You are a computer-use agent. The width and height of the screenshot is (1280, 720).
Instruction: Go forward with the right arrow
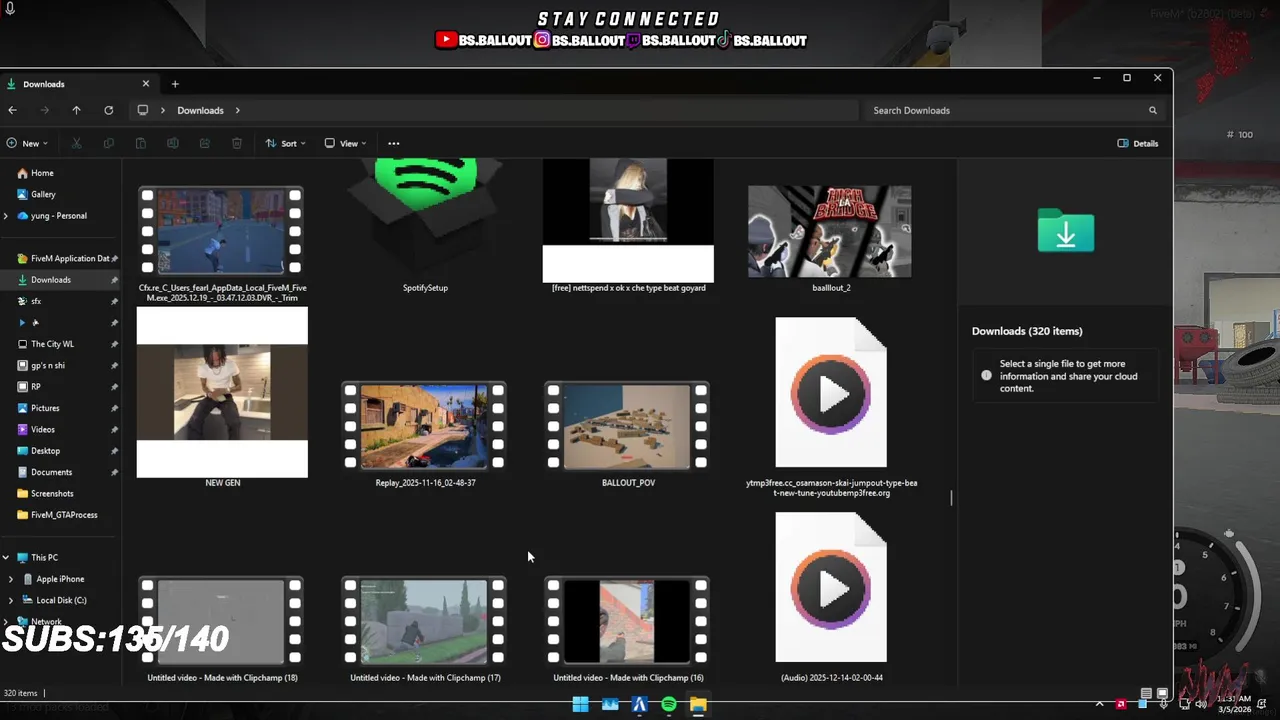coord(44,110)
